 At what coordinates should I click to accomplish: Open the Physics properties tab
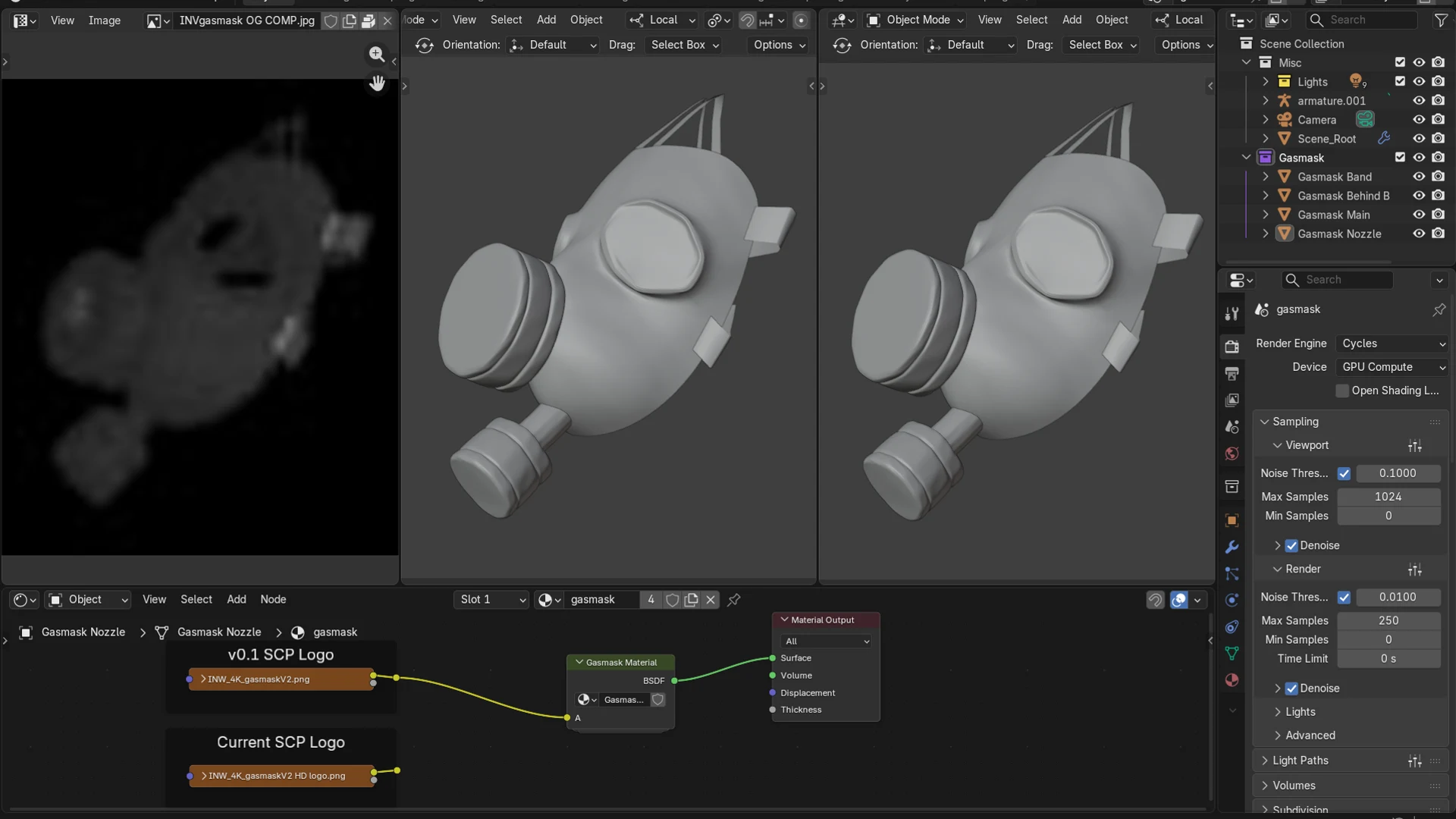coord(1232,600)
